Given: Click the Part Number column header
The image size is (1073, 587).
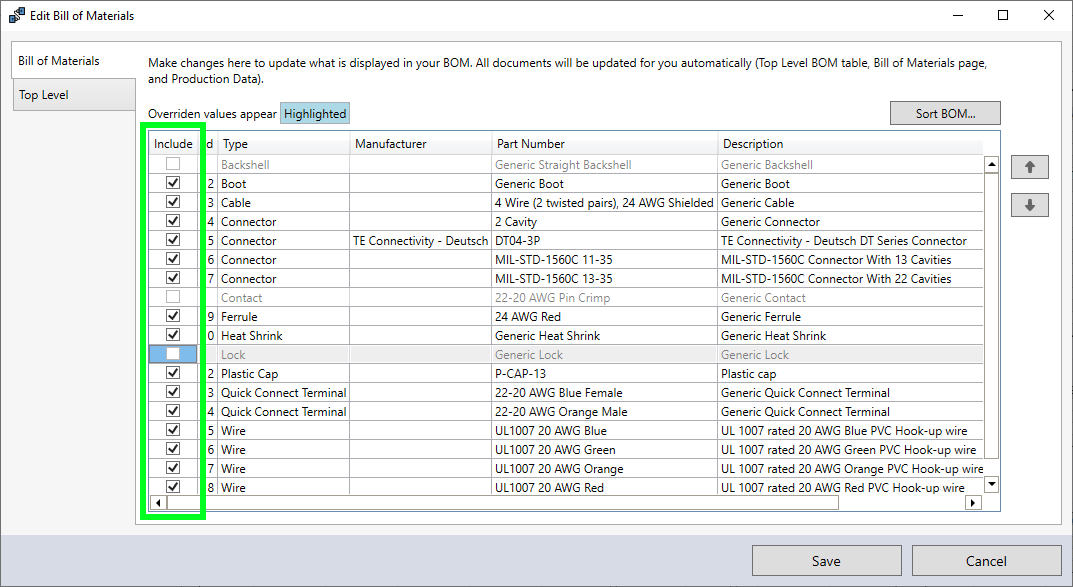Looking at the screenshot, I should [605, 144].
